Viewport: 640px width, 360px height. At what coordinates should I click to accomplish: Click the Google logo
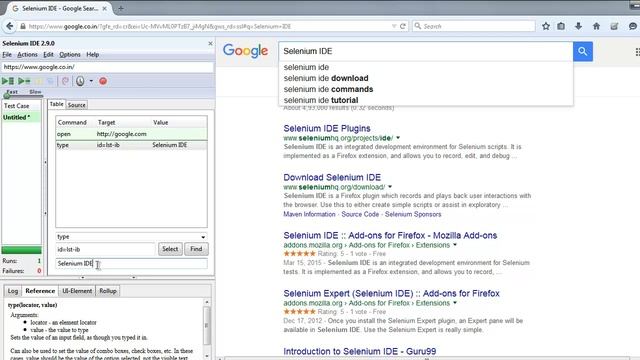[245, 51]
